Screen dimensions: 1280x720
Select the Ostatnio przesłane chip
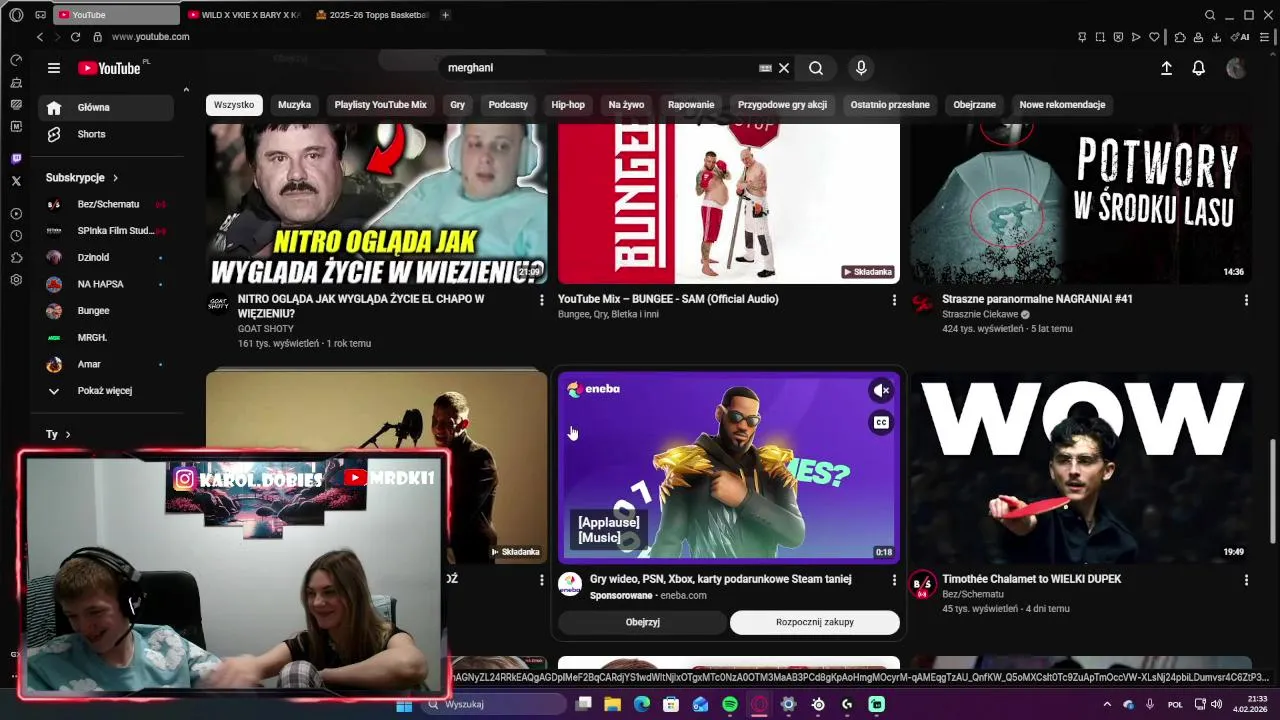coord(890,104)
